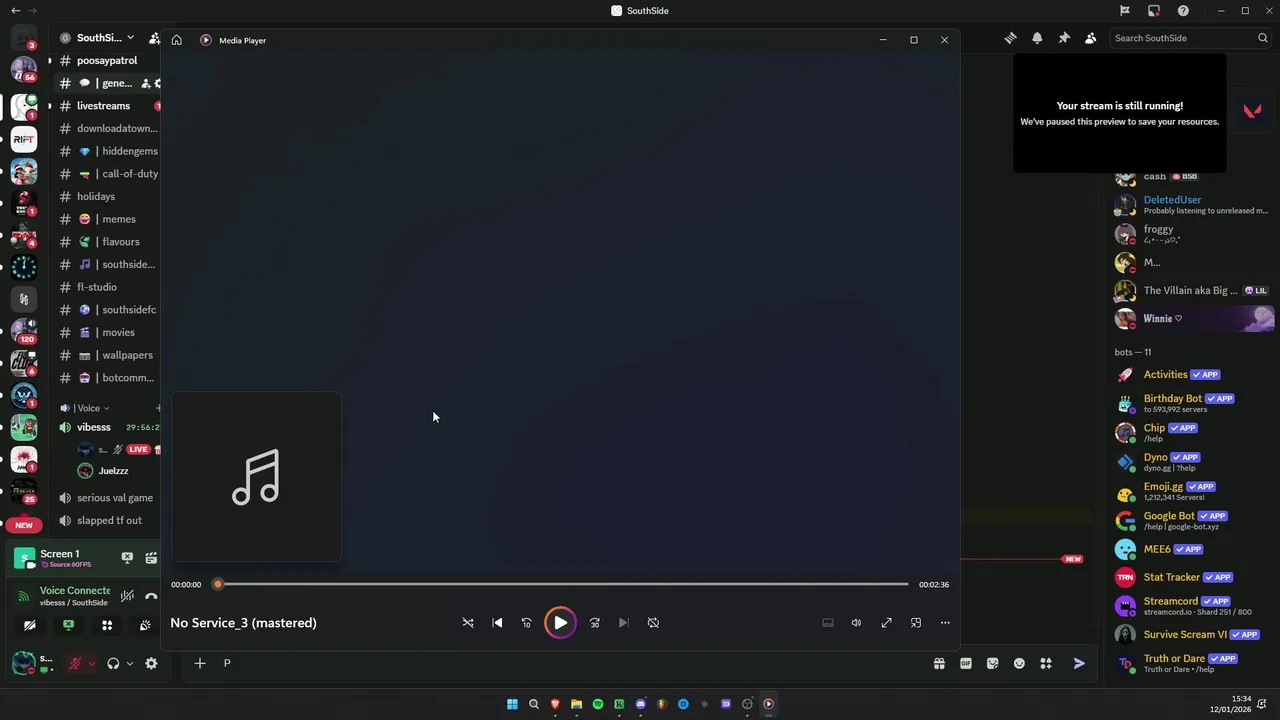This screenshot has width=1280, height=720.
Task: Go to Media Player home
Action: coord(176,40)
